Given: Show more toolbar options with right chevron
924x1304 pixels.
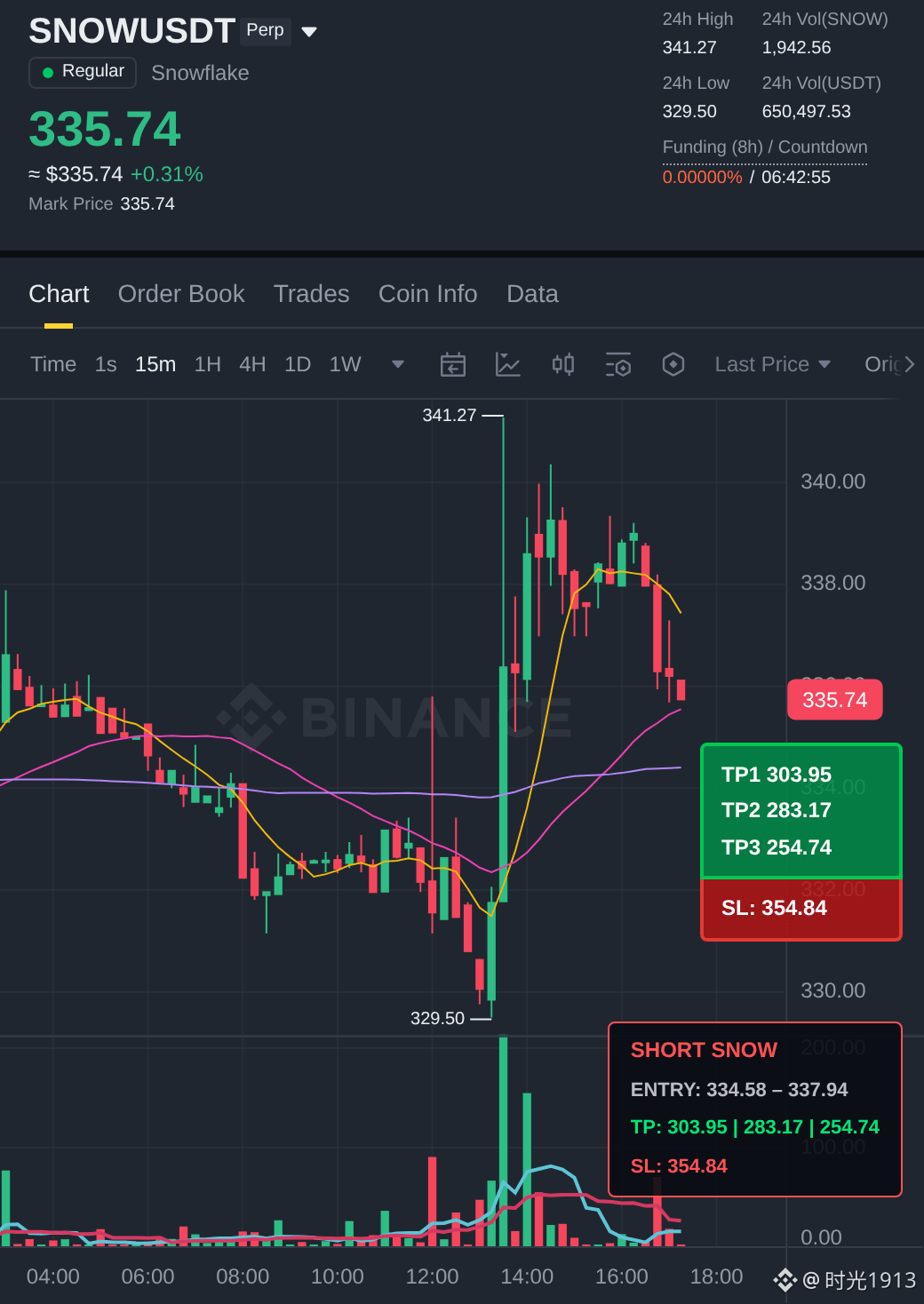Looking at the screenshot, I should tap(909, 364).
